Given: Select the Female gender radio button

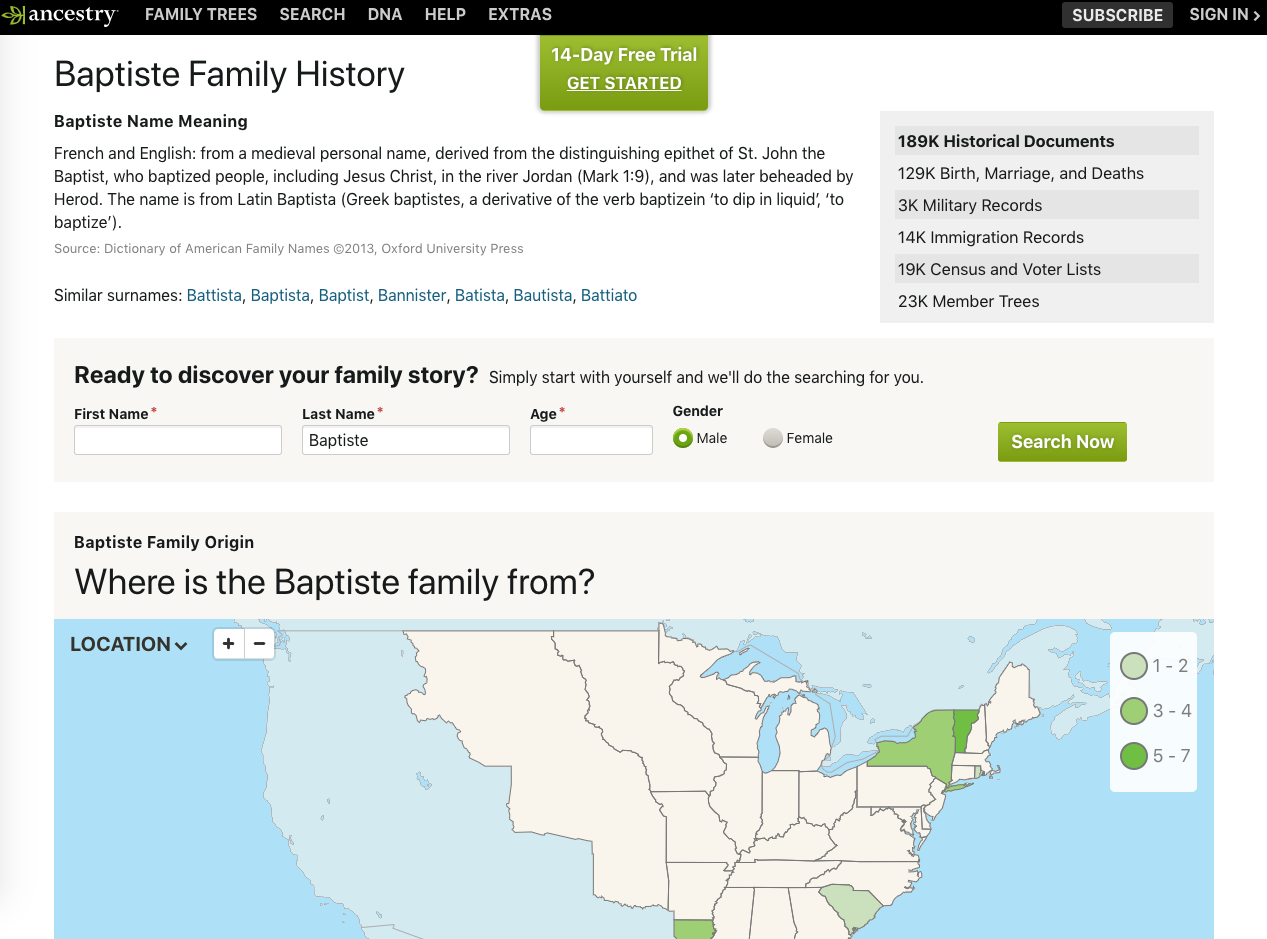Looking at the screenshot, I should (772, 438).
